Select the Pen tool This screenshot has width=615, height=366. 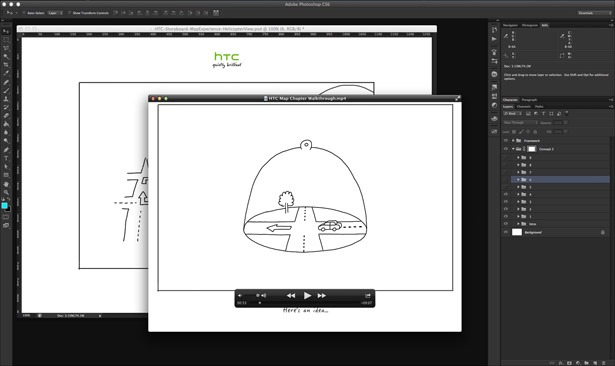coord(6,149)
